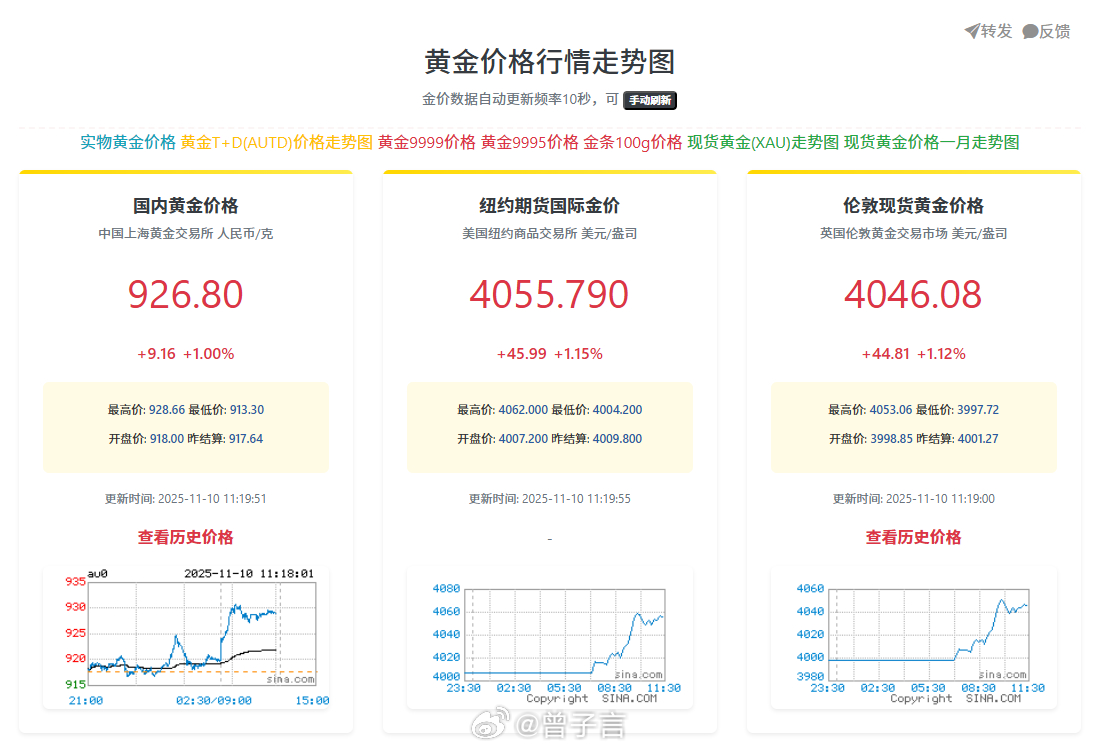This screenshot has height=750, width=1100.
Task: Open the domestic au0 price chart thumbnail
Action: [193, 632]
